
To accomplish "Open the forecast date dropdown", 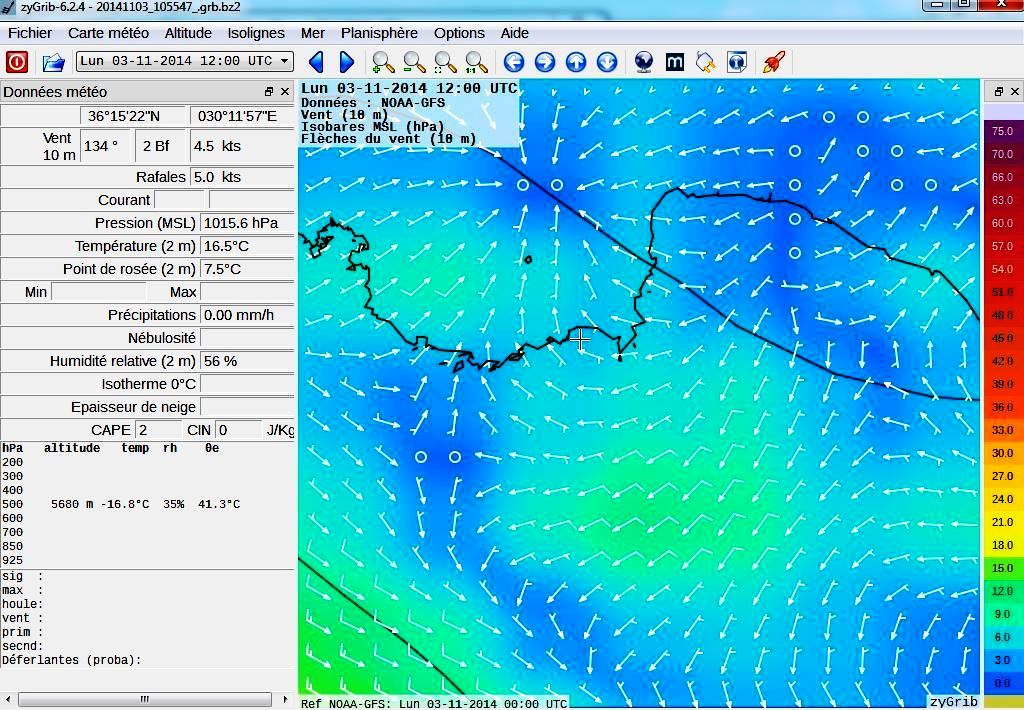I will [185, 61].
